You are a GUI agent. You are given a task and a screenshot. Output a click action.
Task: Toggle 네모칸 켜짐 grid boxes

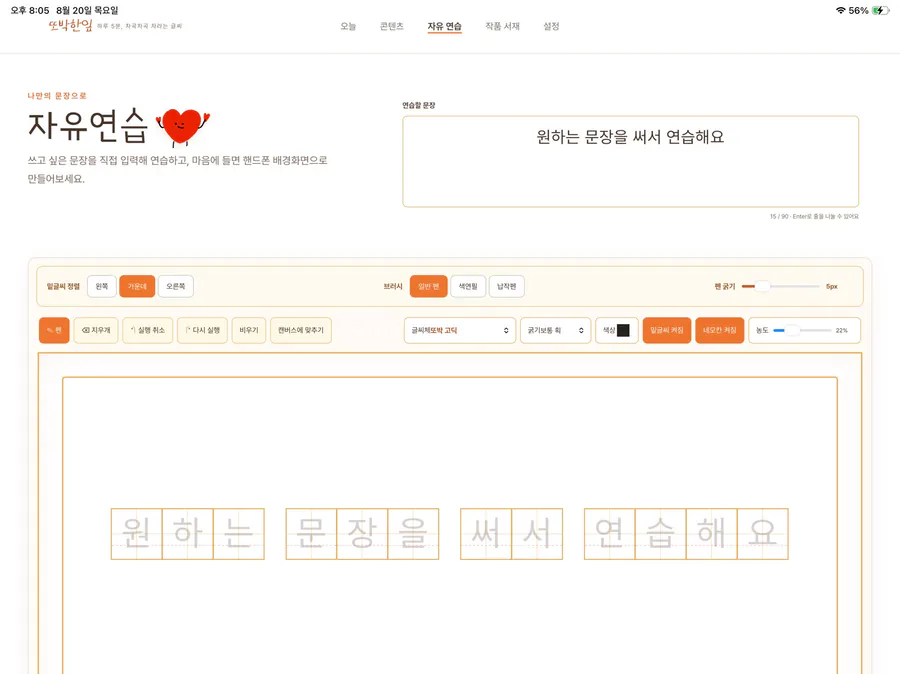point(719,330)
